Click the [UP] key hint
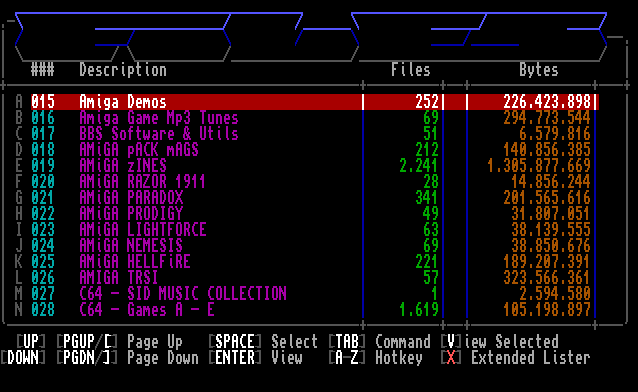 tap(31, 342)
